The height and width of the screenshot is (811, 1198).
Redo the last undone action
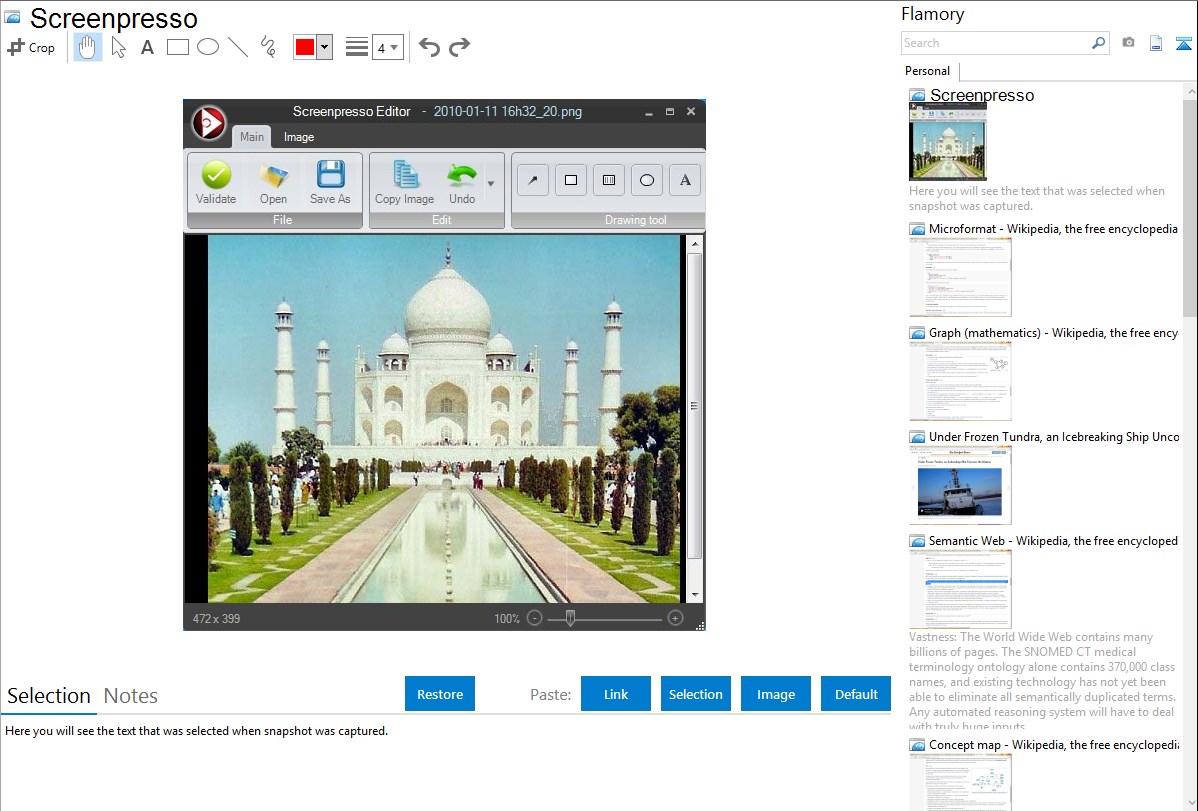click(x=459, y=47)
